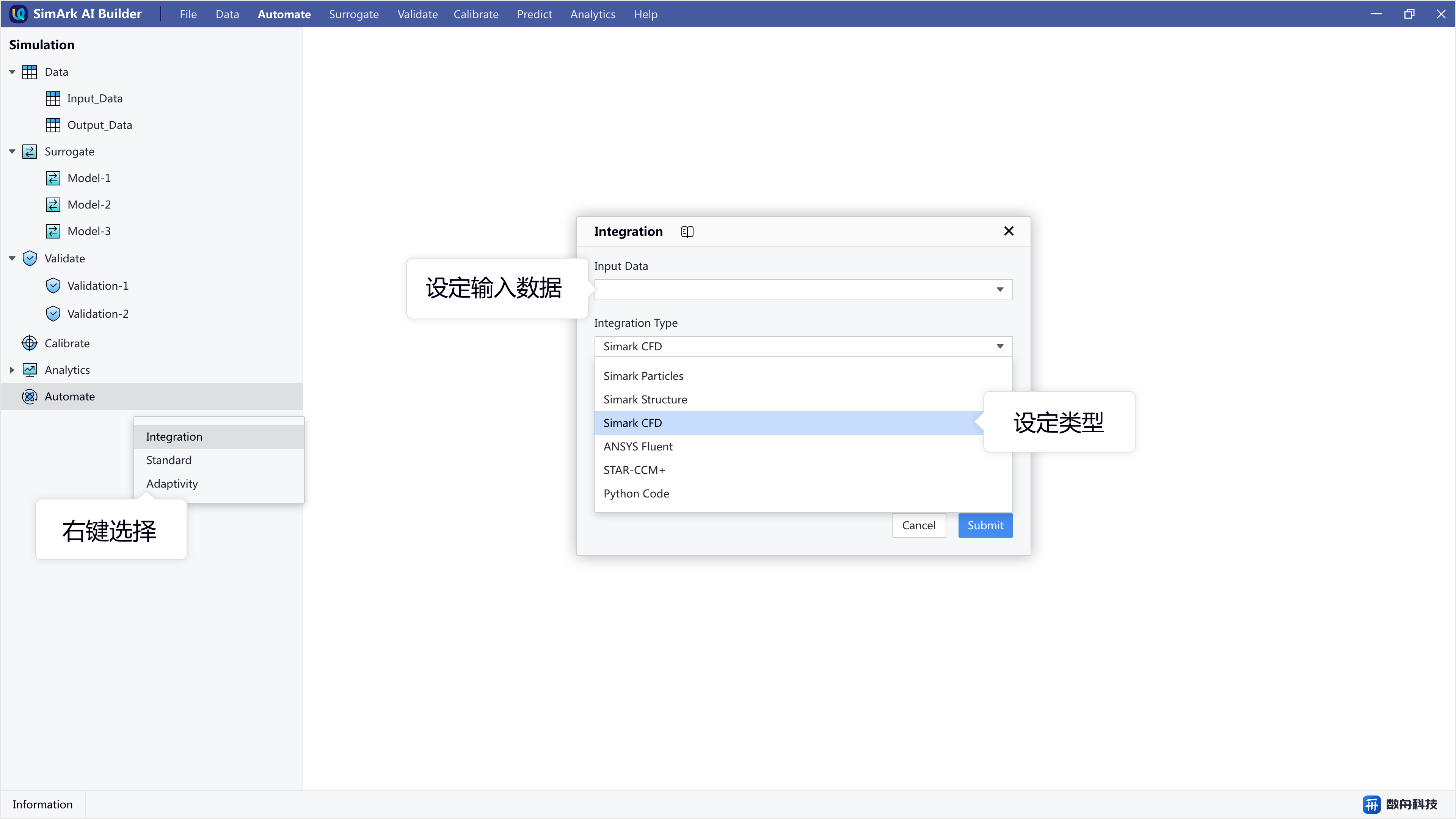Open the Surrogate menu
Screen dimensions: 1456x819
[354, 14]
